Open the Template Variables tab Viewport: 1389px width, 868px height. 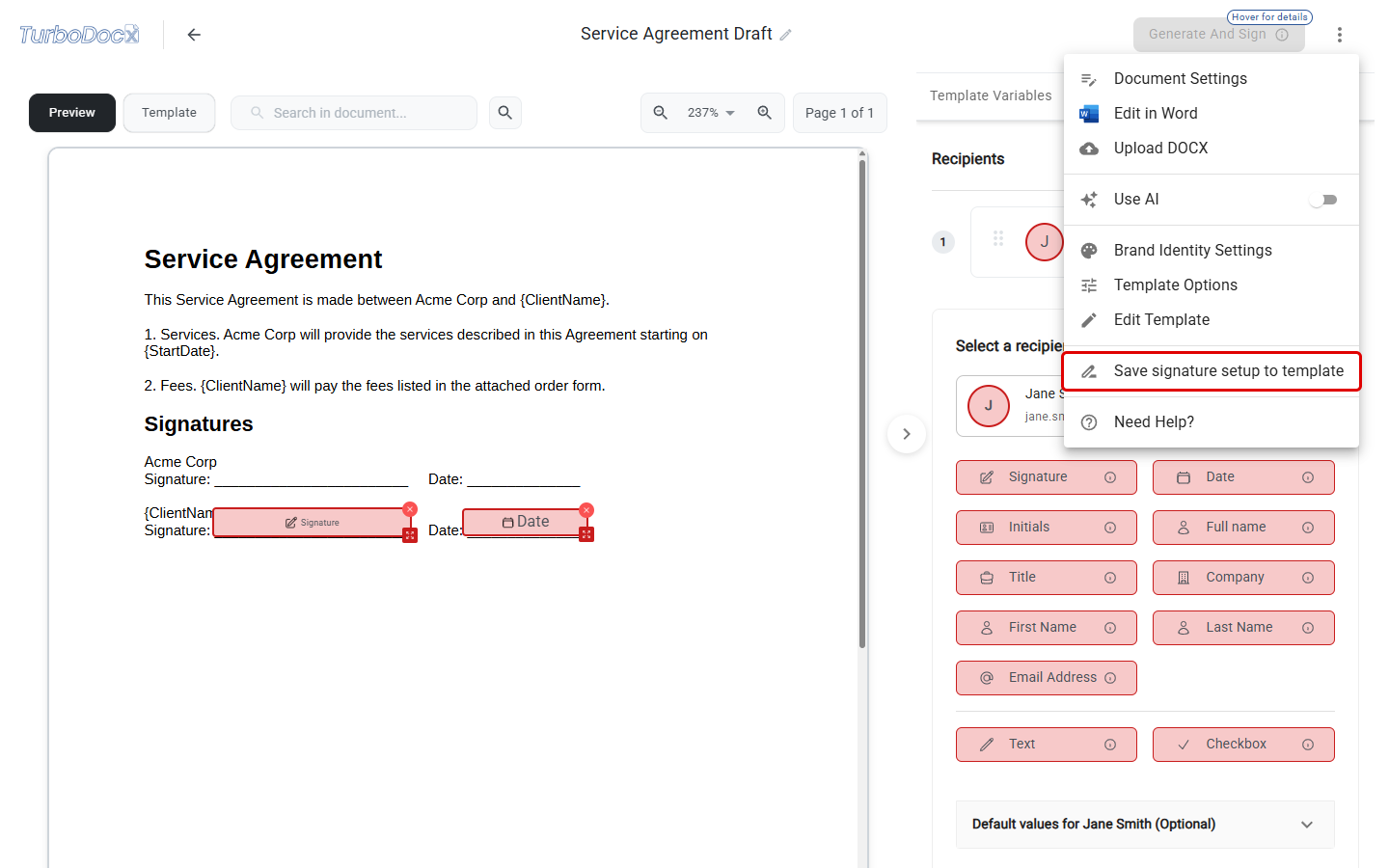(x=991, y=95)
